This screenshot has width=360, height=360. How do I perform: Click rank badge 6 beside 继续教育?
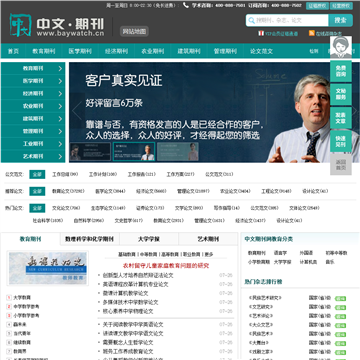pyautogui.click(x=9, y=342)
